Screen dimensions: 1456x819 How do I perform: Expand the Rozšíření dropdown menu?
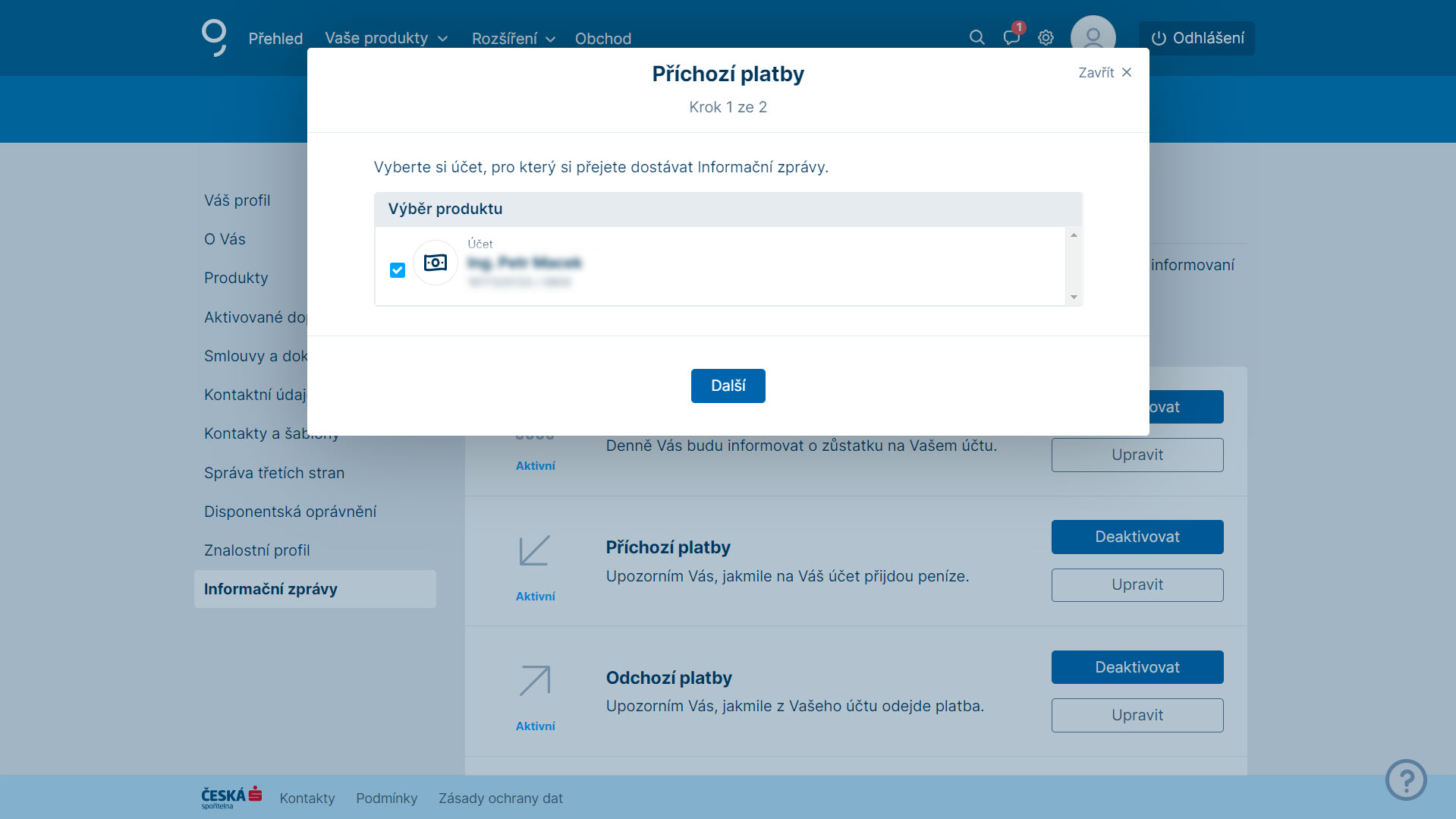513,39
